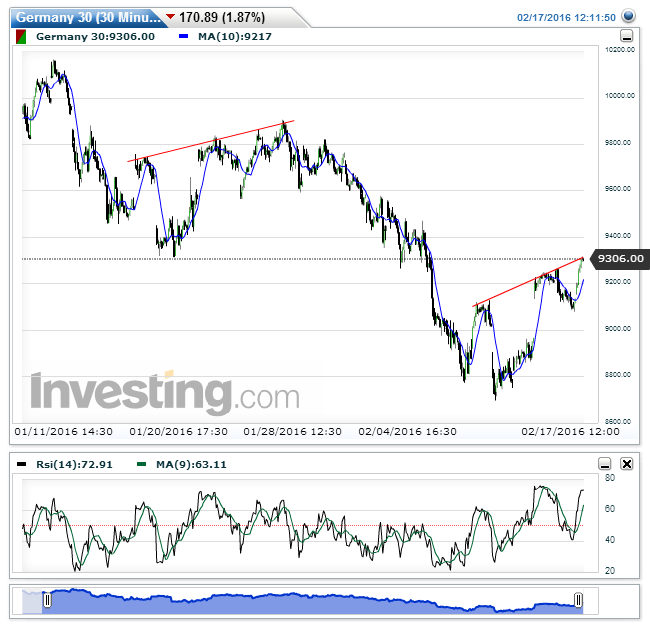This screenshot has width=650, height=627.
Task: Collapse the main price chart panel
Action: point(627,34)
